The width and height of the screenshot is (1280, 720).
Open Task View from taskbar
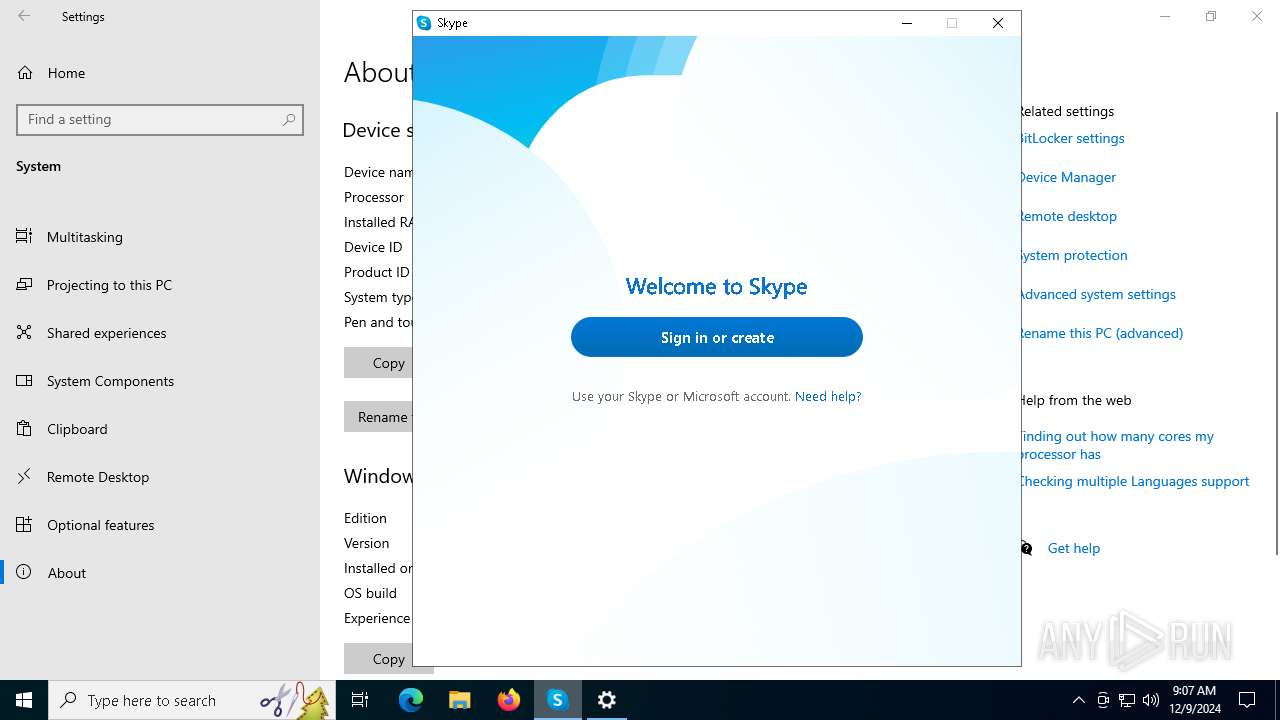click(x=360, y=700)
